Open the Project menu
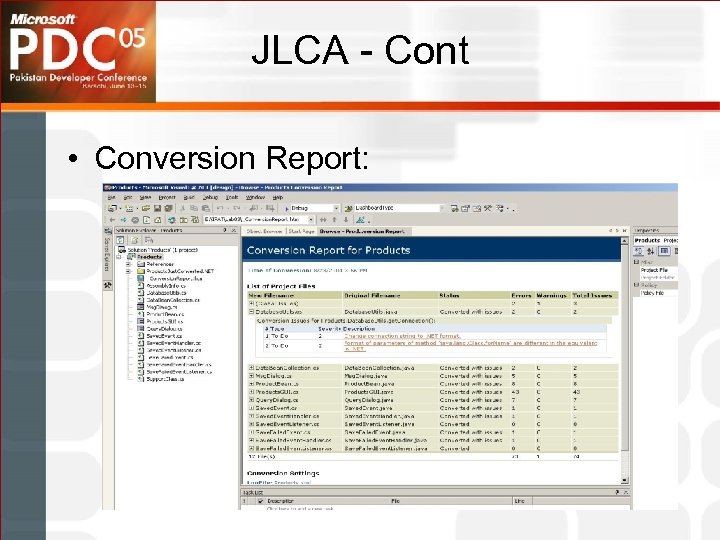Viewport: 720px width, 540px height. point(167,197)
